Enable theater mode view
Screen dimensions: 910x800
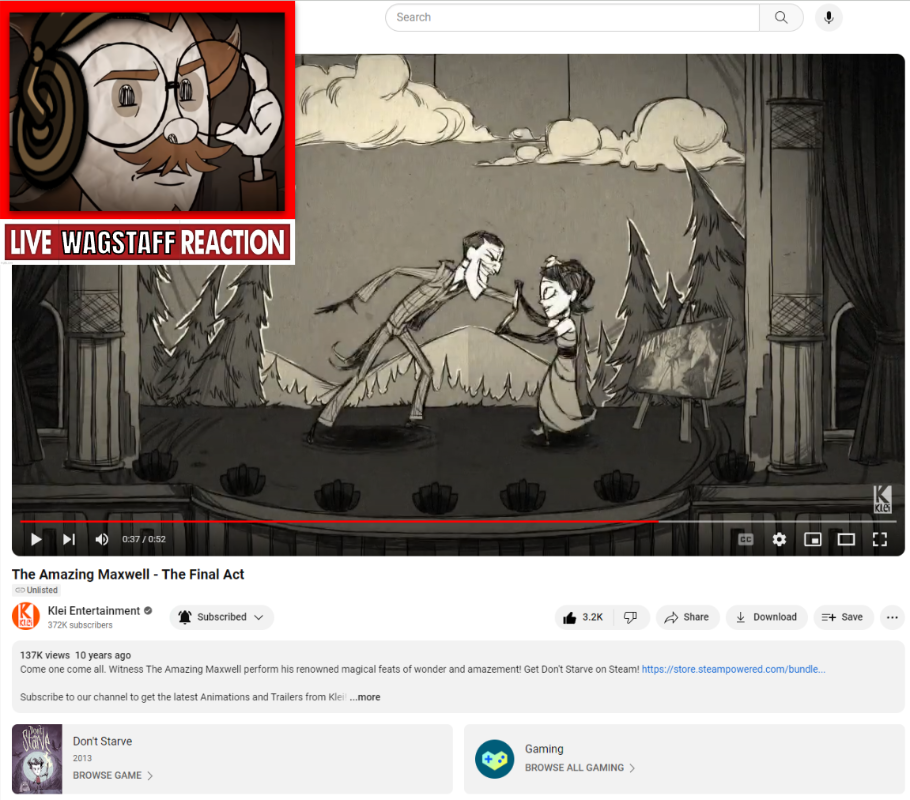(846, 539)
